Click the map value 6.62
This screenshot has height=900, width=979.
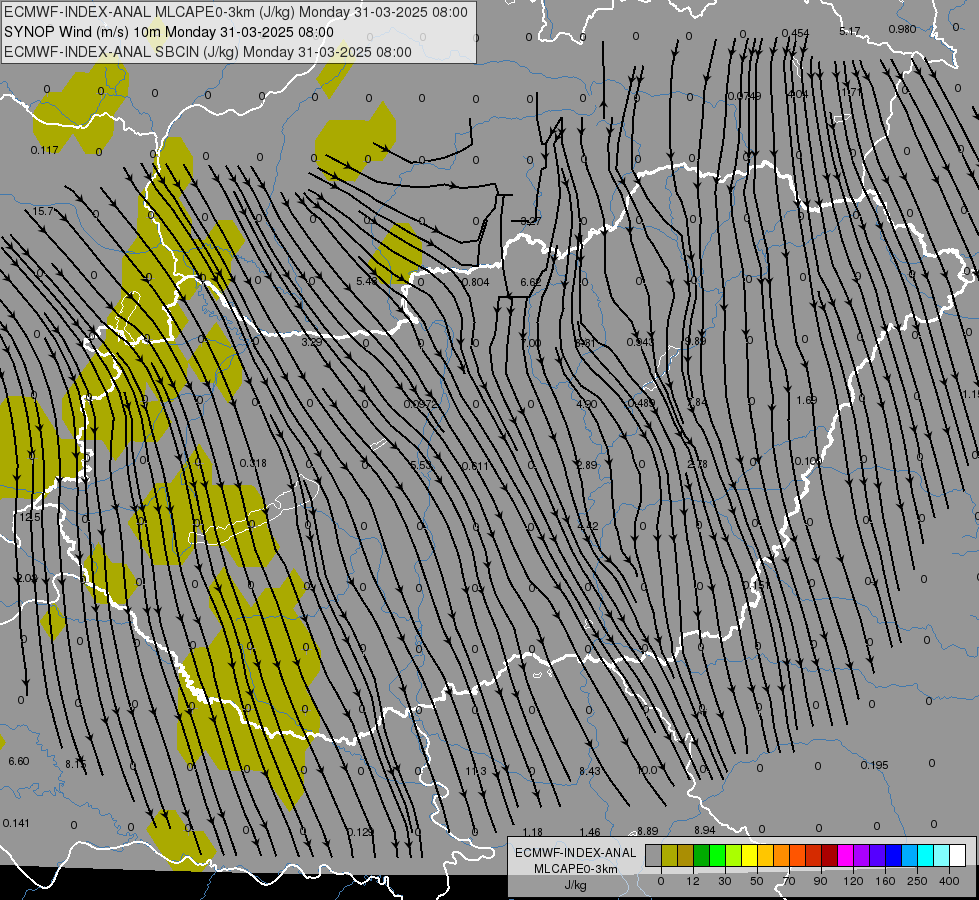(x=531, y=282)
